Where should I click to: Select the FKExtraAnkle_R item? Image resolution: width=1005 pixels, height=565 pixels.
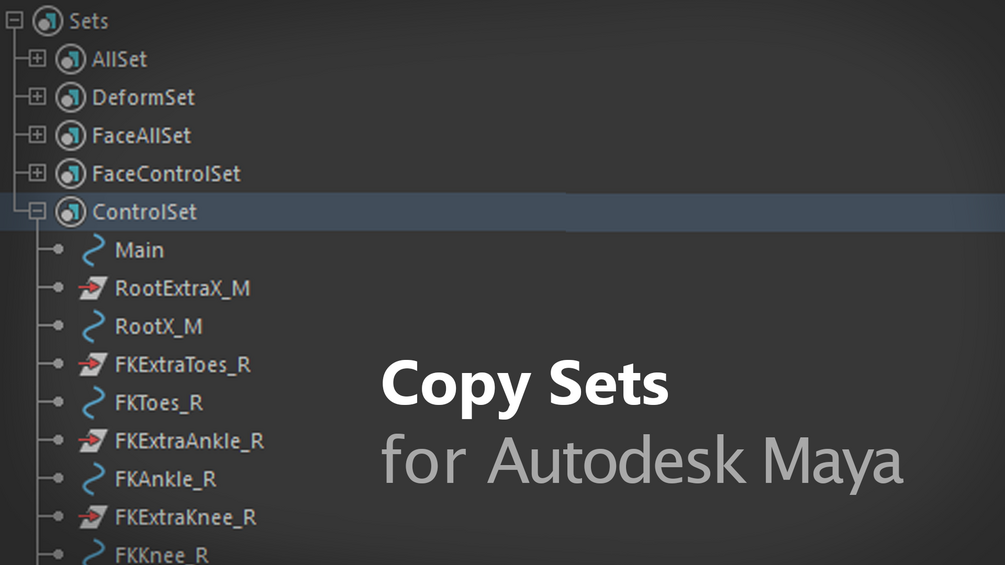click(189, 441)
